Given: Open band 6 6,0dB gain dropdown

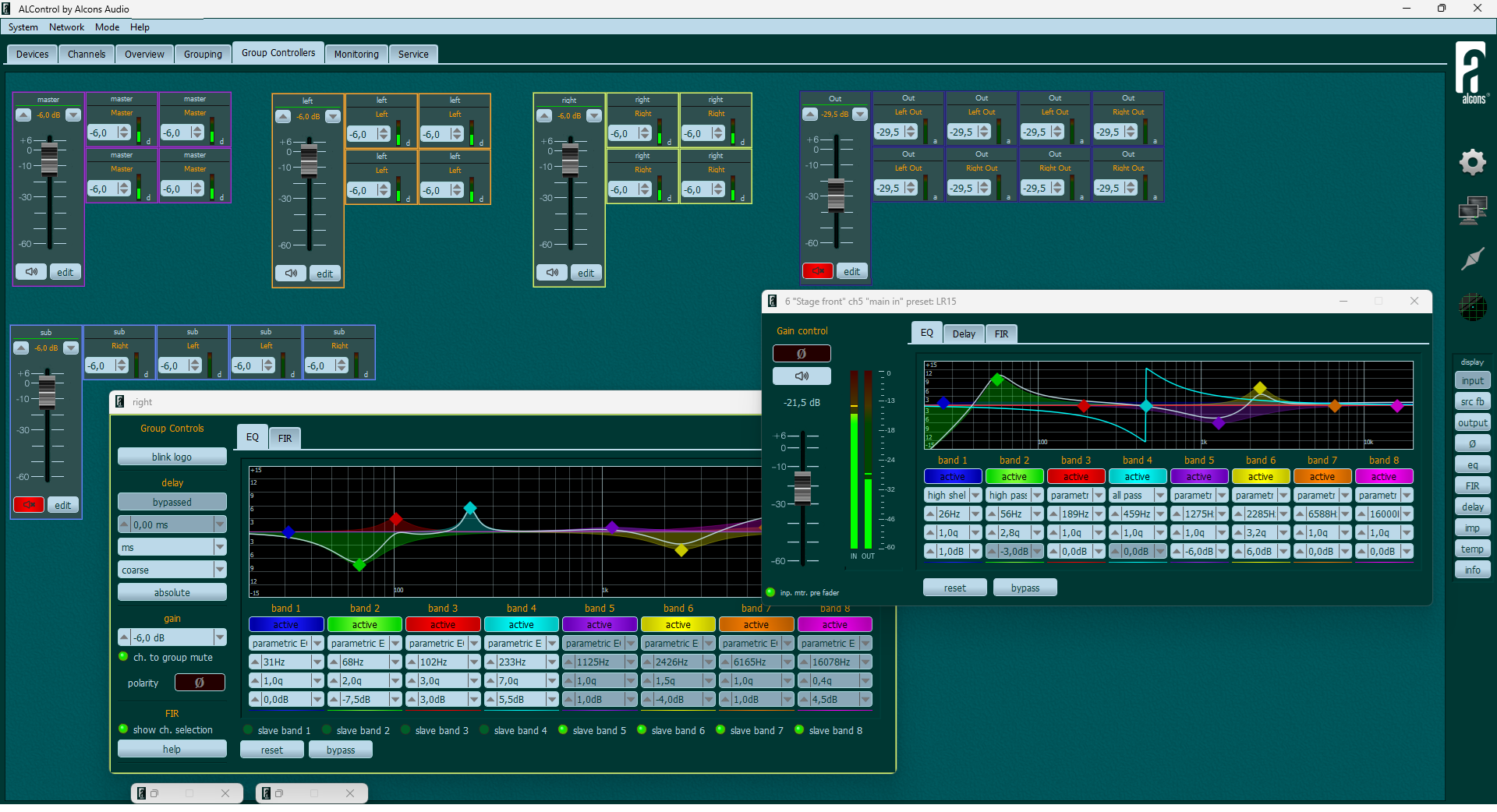Looking at the screenshot, I should click(x=1283, y=551).
